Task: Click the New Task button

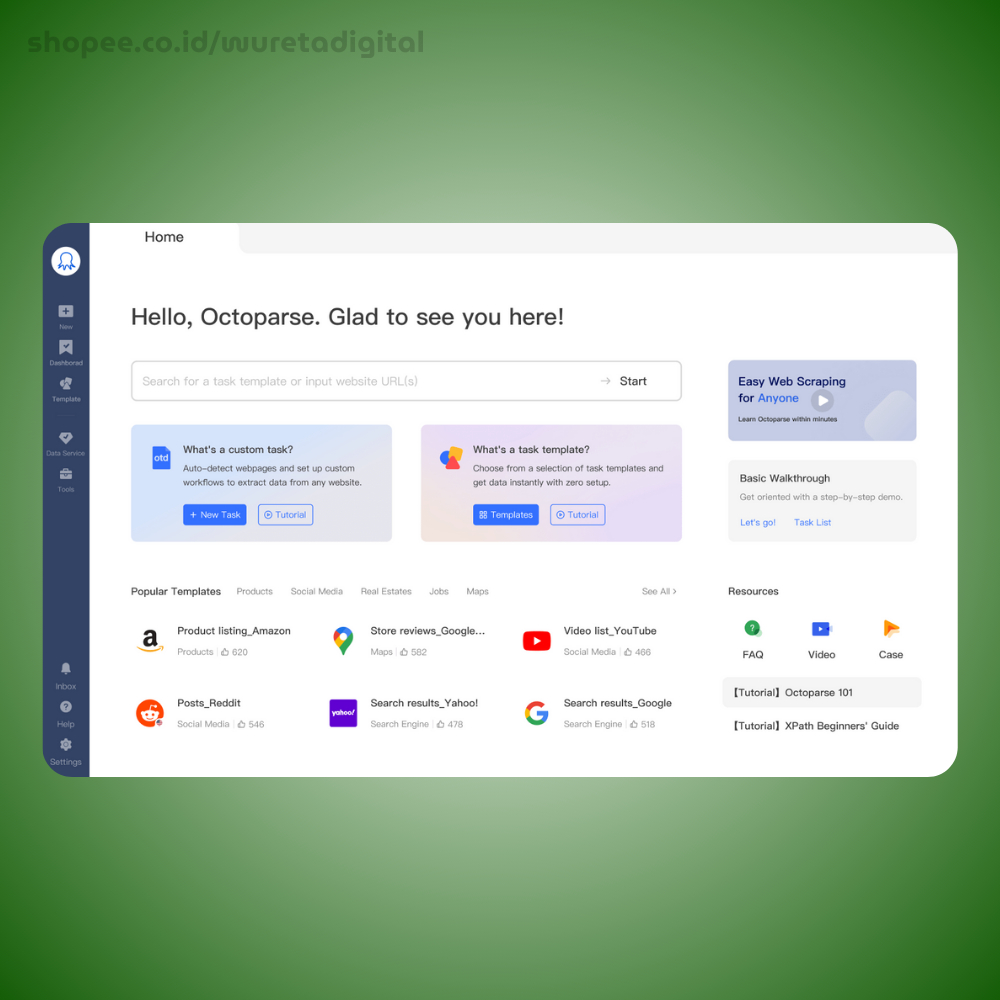Action: [x=214, y=515]
